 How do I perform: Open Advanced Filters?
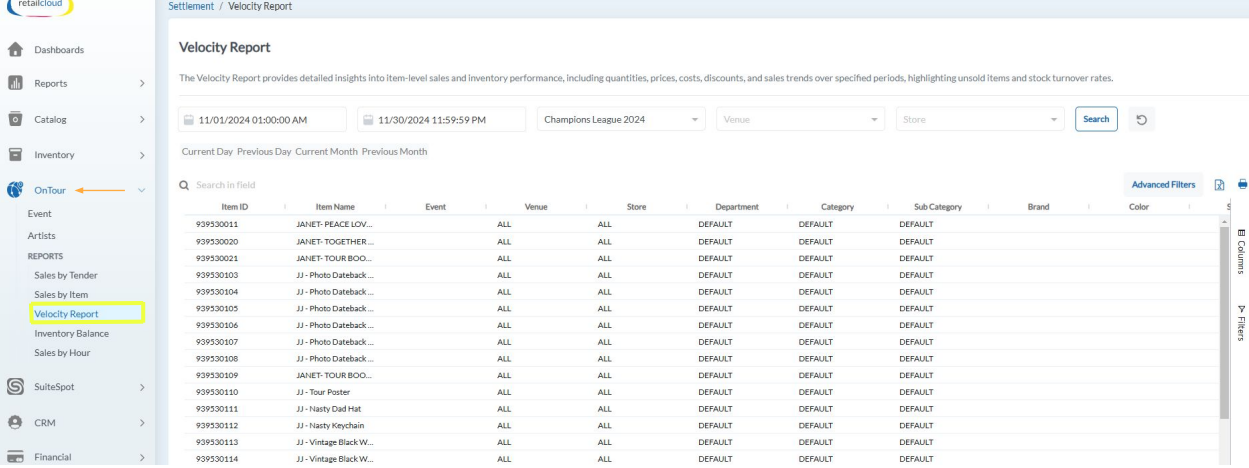pyautogui.click(x=1163, y=185)
